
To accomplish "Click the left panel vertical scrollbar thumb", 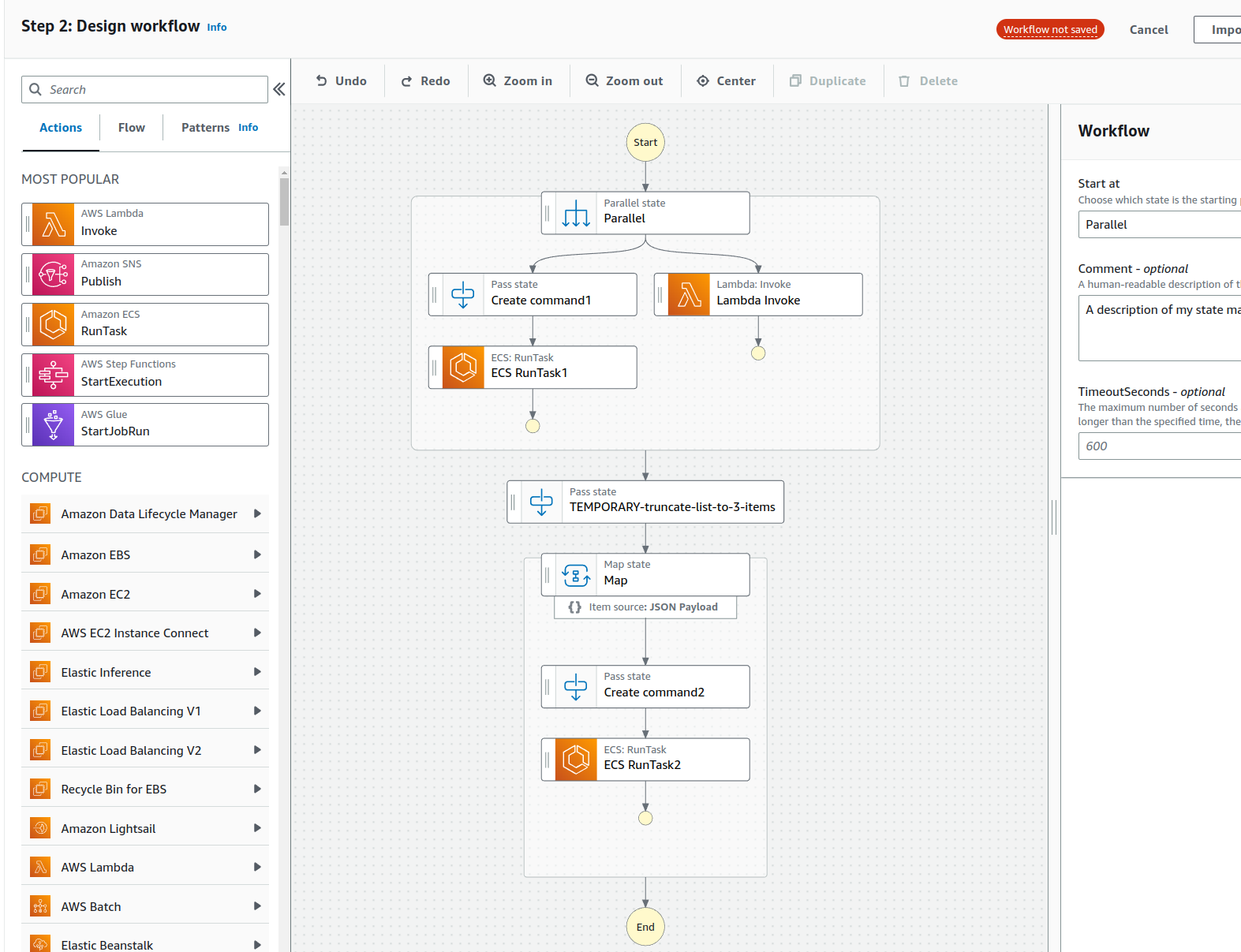I will [x=284, y=201].
